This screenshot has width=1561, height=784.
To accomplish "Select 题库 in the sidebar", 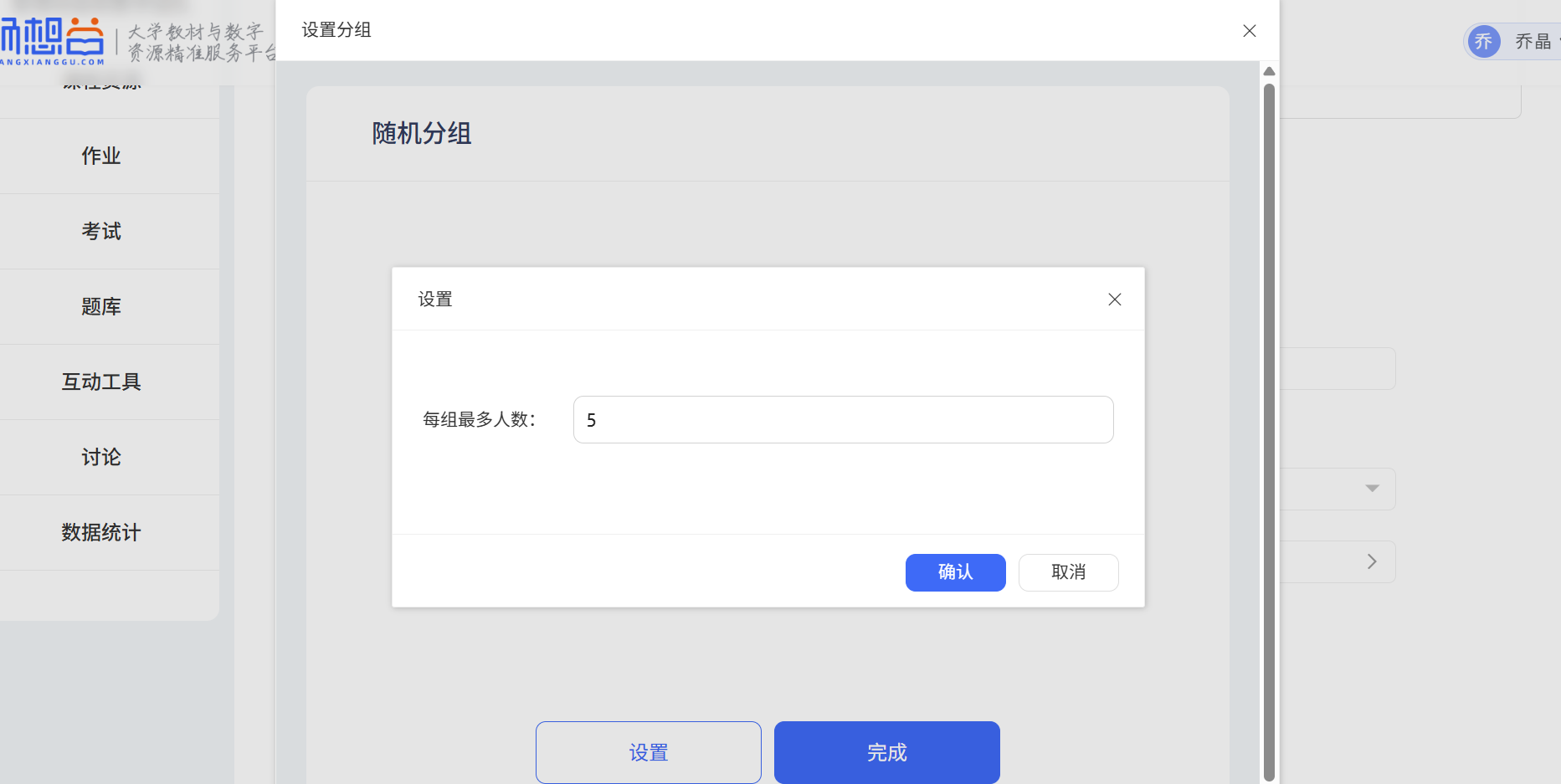I will (101, 307).
